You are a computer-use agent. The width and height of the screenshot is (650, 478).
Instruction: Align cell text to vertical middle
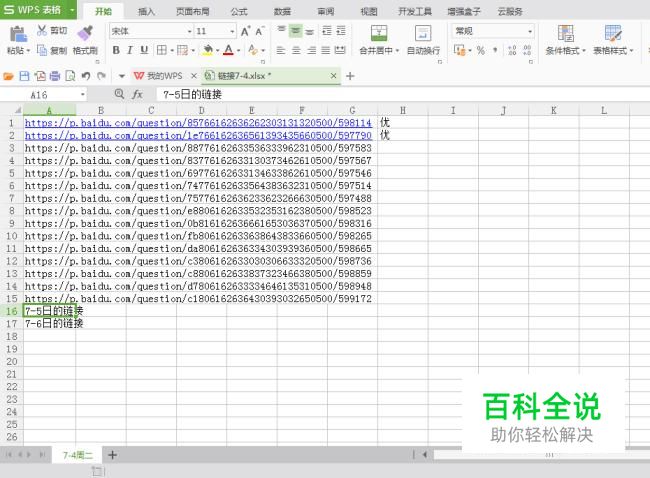(x=296, y=30)
